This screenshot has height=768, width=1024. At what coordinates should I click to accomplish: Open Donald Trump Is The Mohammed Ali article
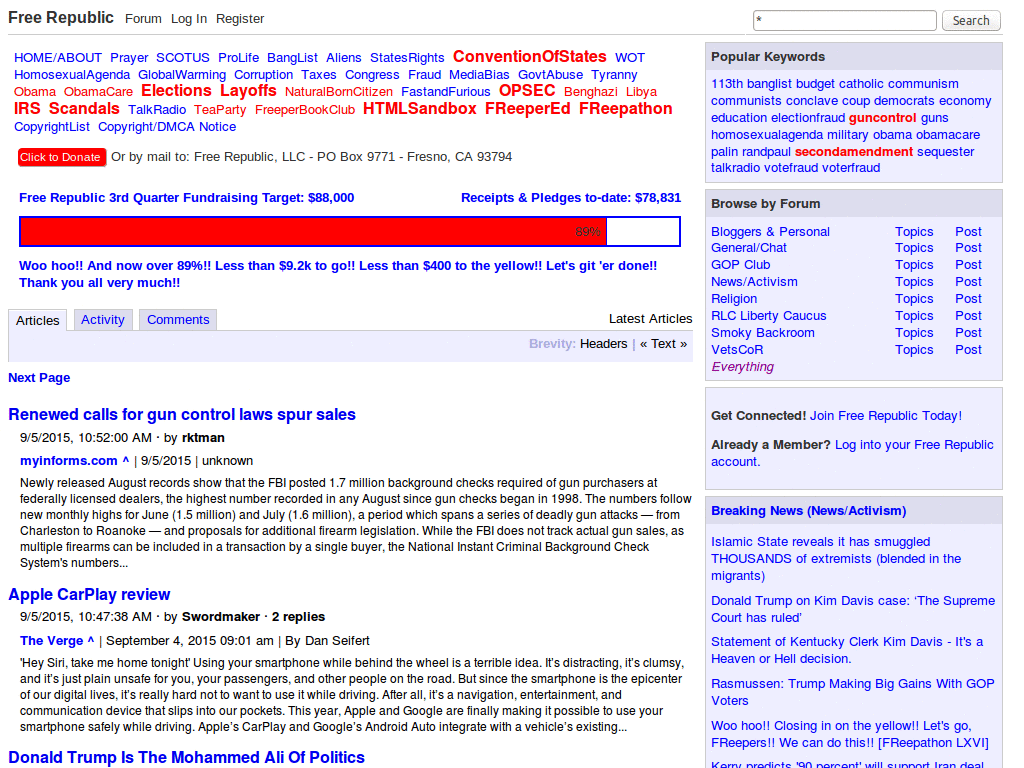pyautogui.click(x=186, y=757)
